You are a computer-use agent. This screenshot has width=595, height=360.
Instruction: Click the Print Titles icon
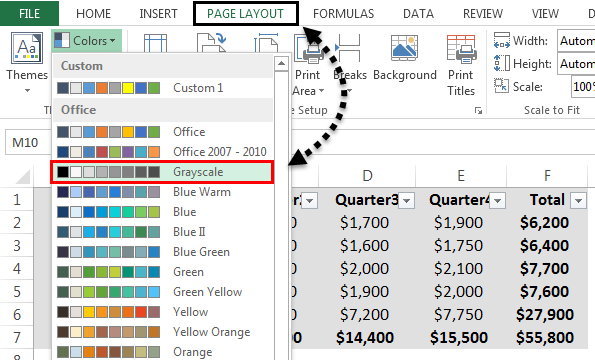461,49
